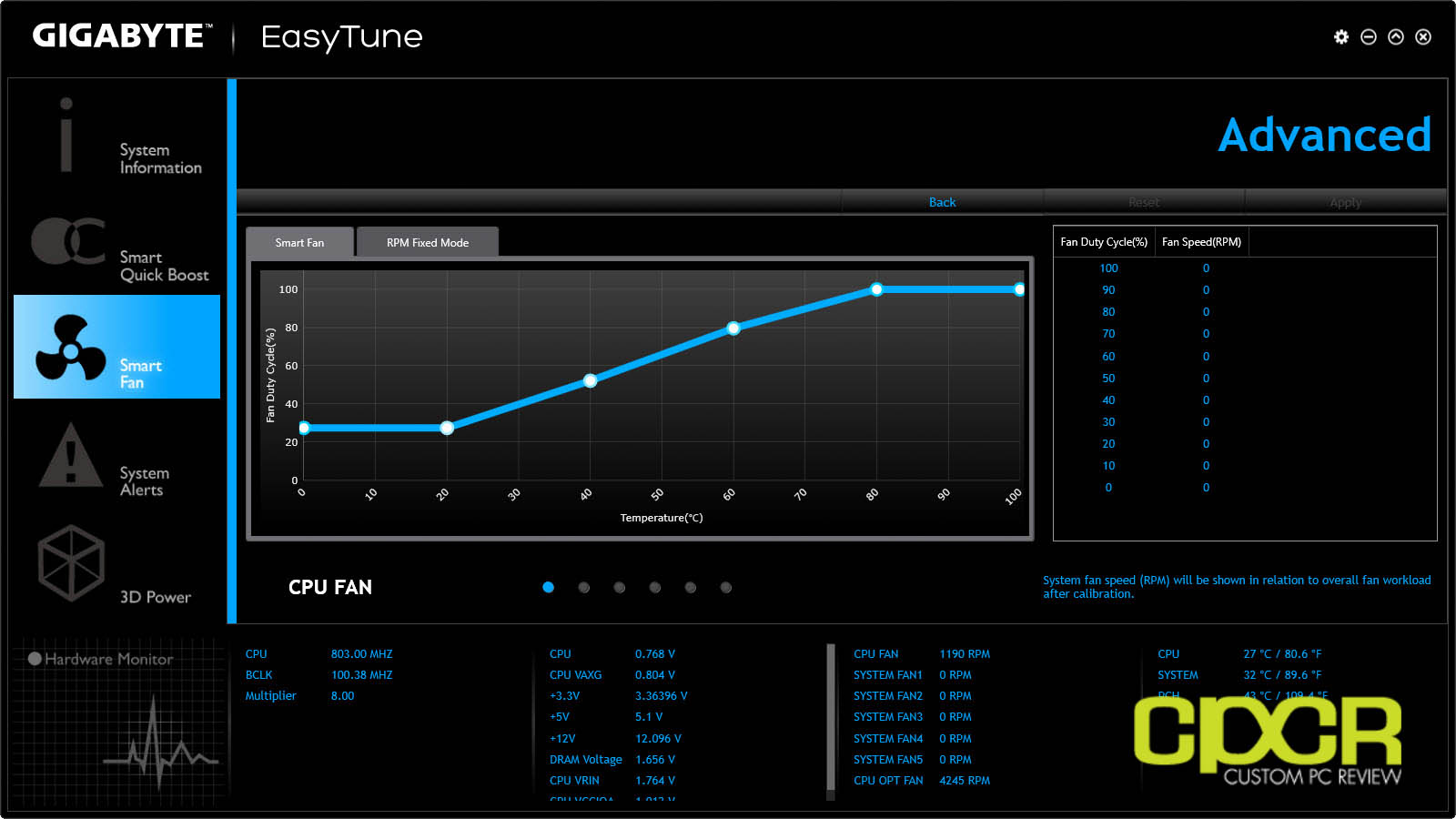Click Fan Speed(RPM) column header
The height and width of the screenshot is (819, 1456).
[1201, 242]
